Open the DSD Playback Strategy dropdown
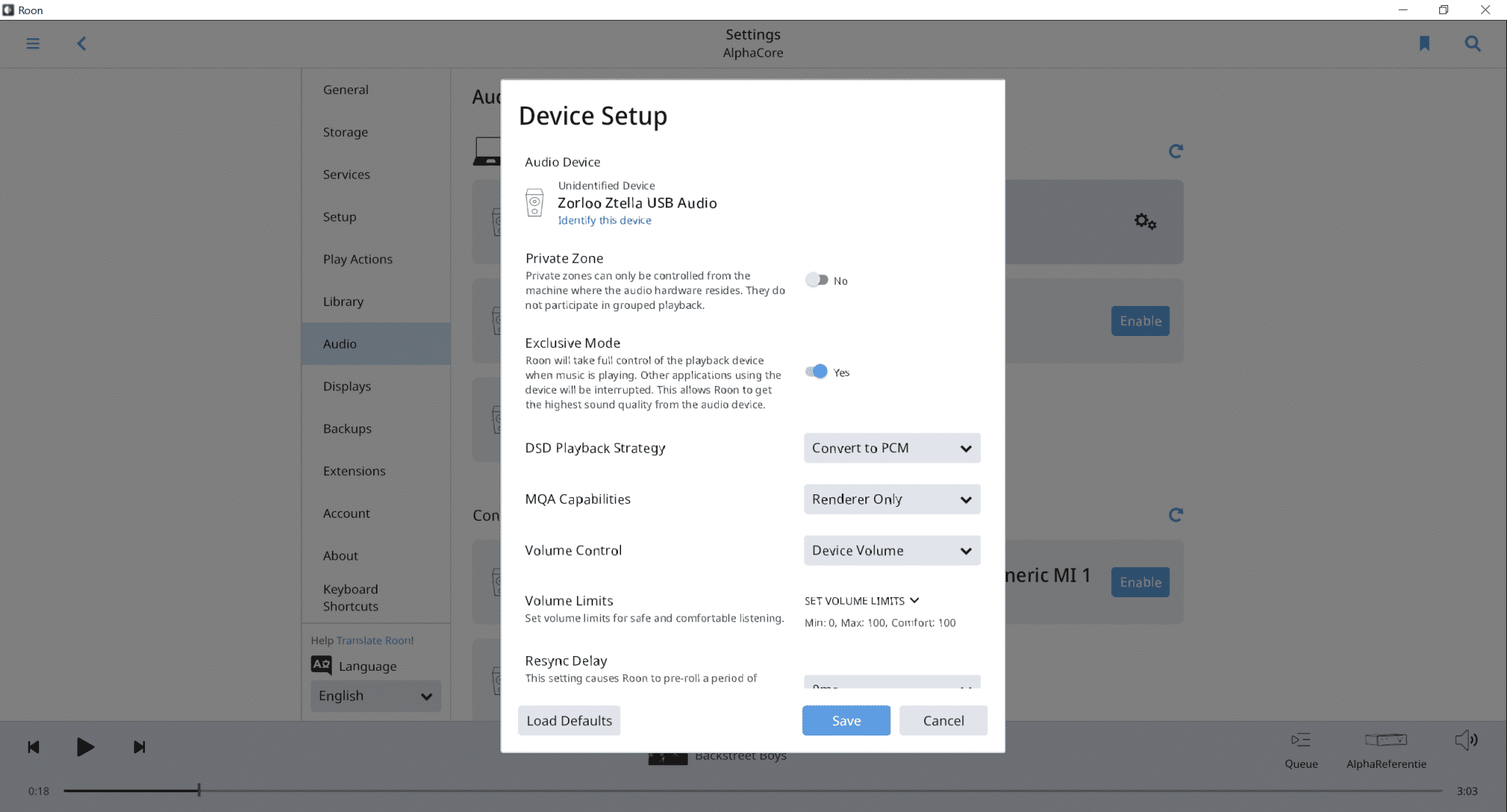The width and height of the screenshot is (1507, 812). [892, 448]
